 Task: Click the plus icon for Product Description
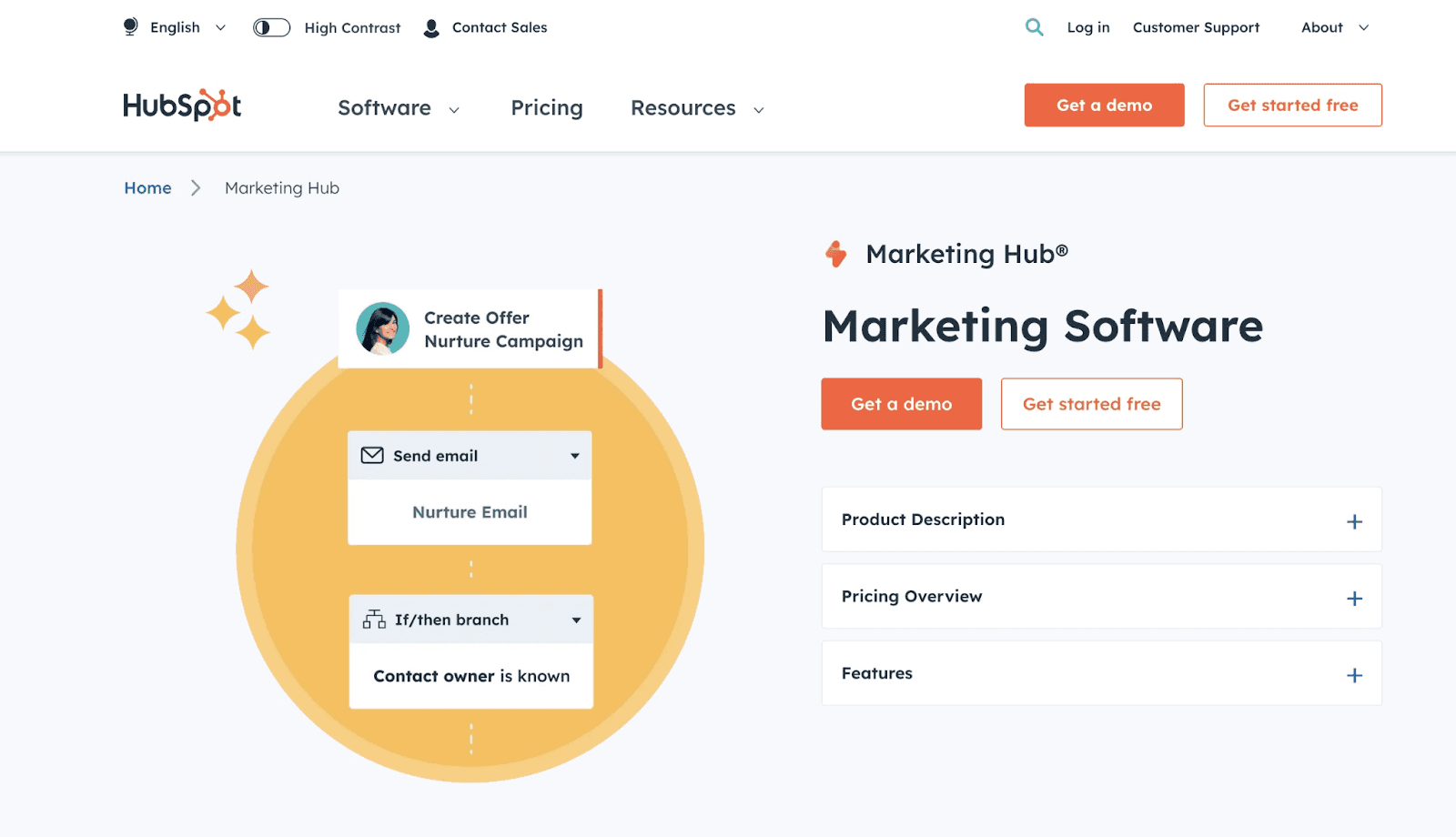(x=1354, y=521)
